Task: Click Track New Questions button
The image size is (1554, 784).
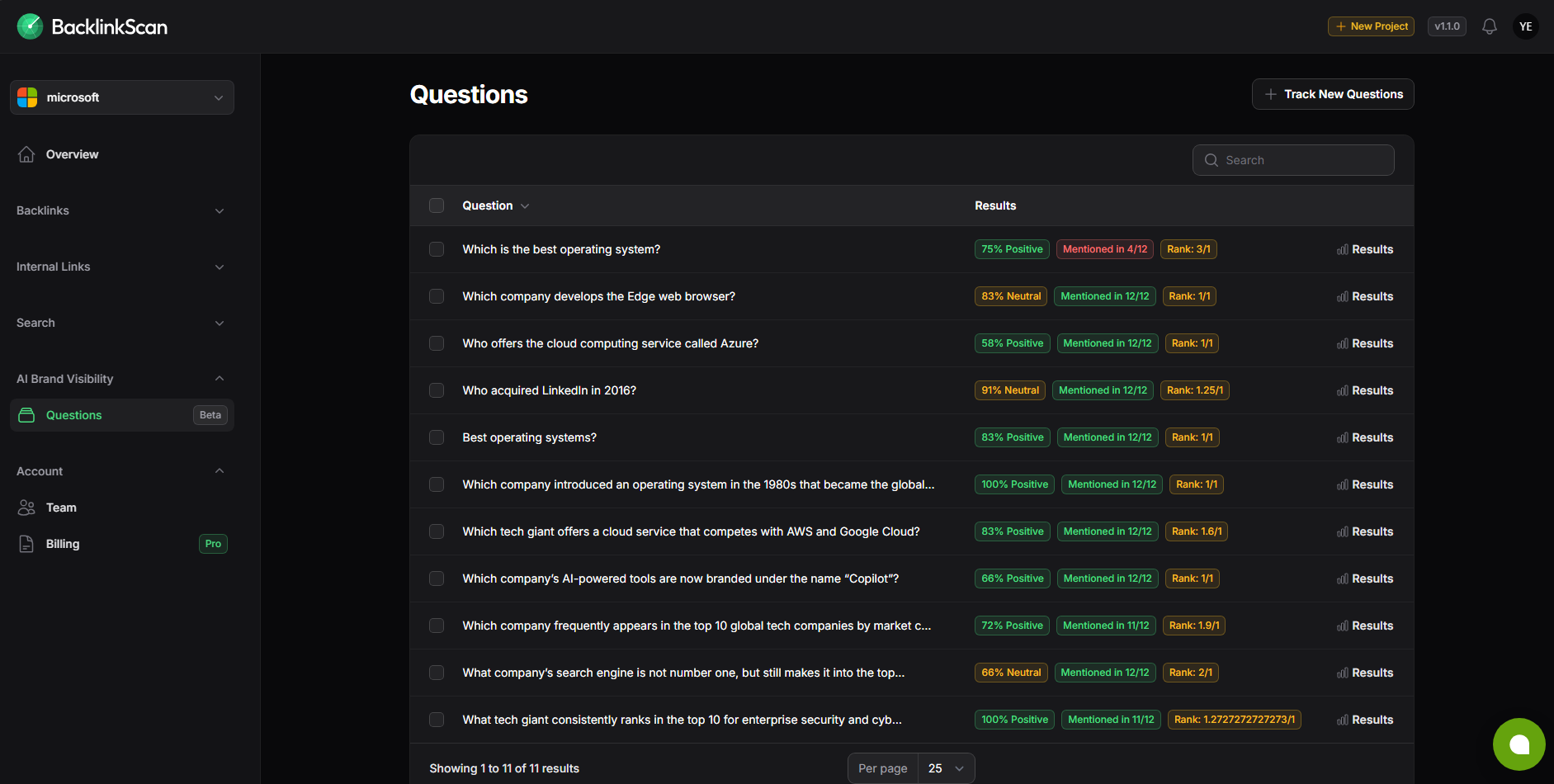Action: (x=1333, y=94)
